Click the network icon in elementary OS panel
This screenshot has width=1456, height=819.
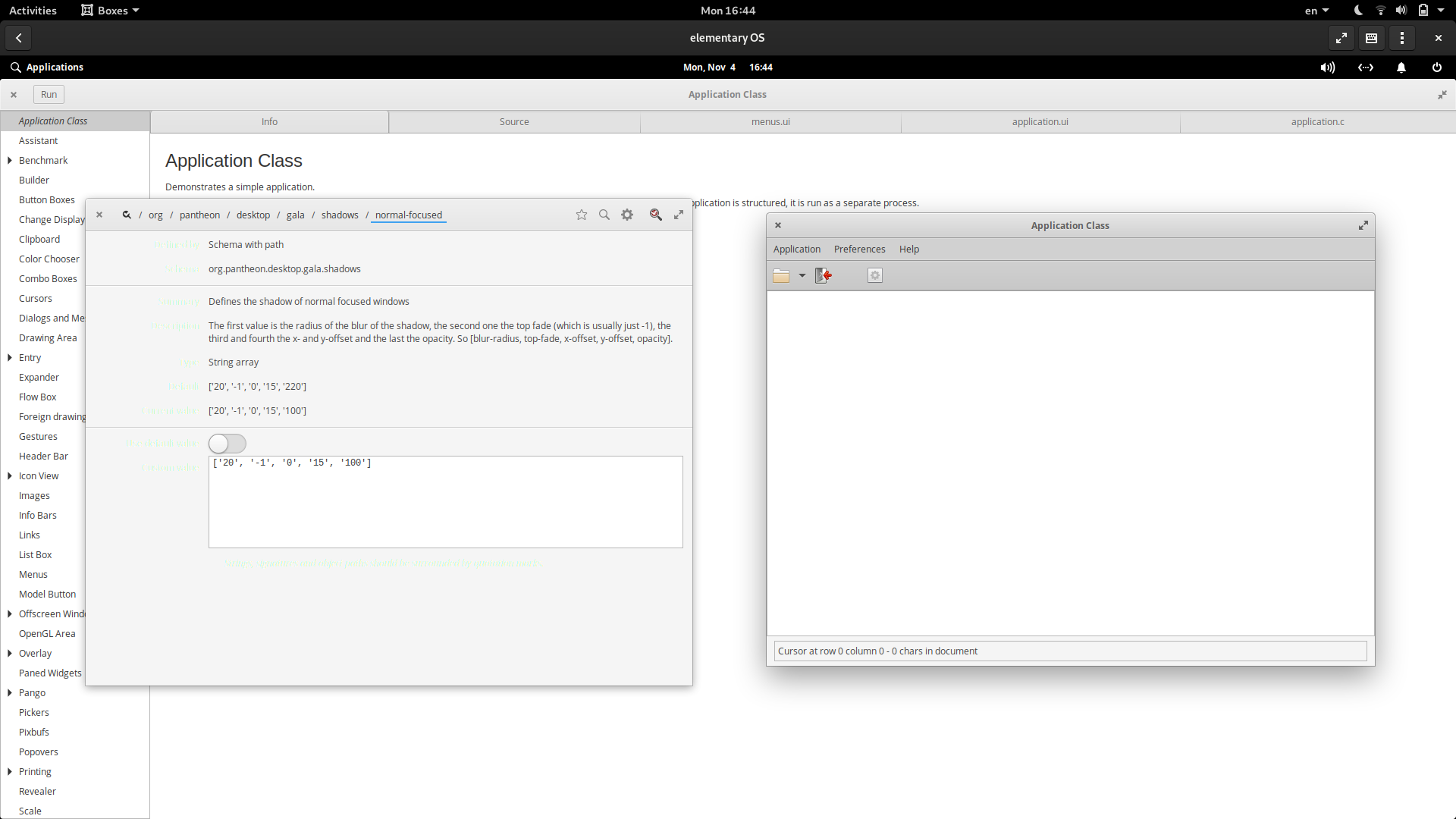click(x=1366, y=67)
